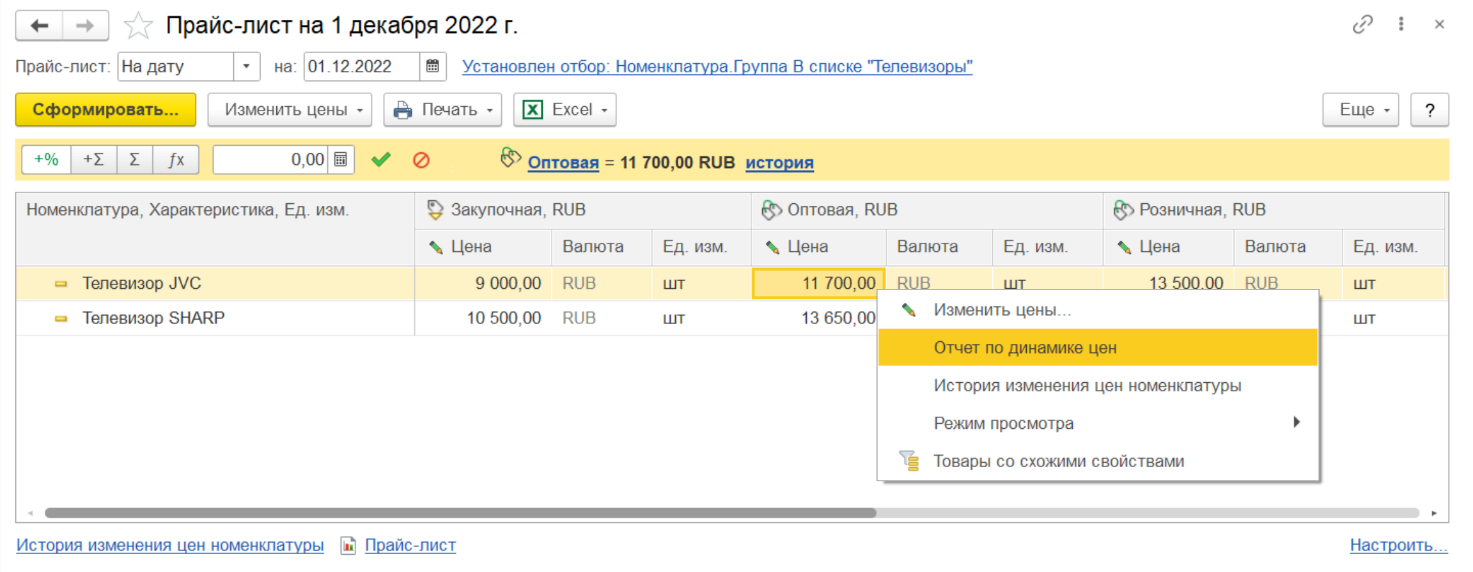Click the favorite star icon
1473x572 pixels.
pos(138,26)
